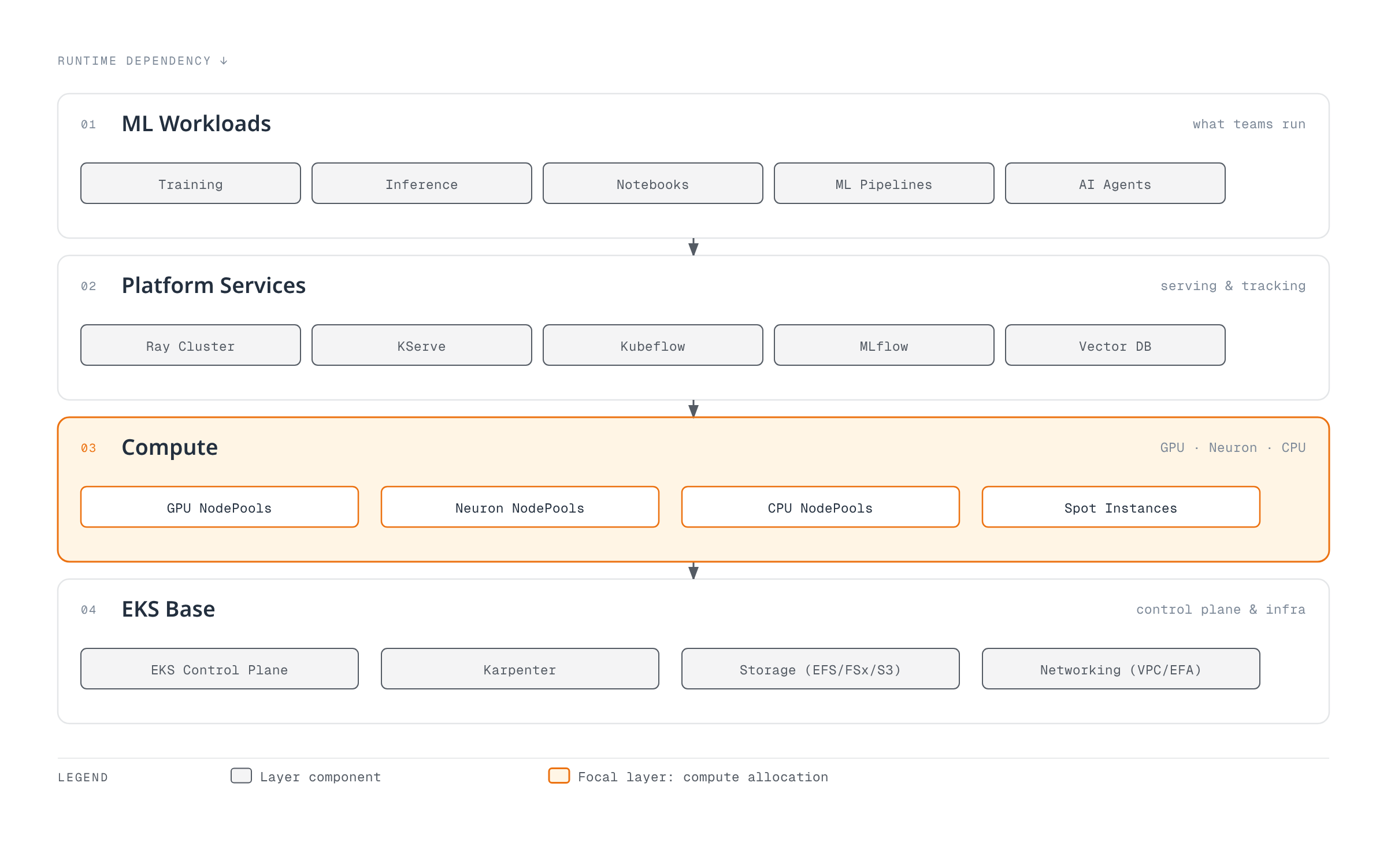Screen dimensions: 1387x868
Task: Click layer number 02
Action: tap(88, 286)
